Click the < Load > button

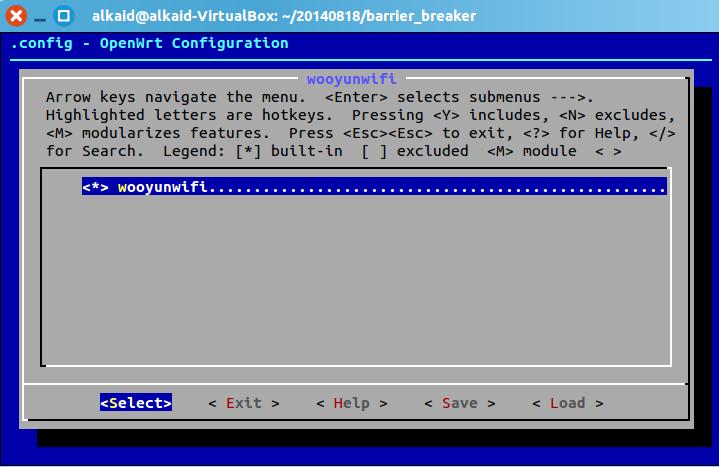pos(568,403)
